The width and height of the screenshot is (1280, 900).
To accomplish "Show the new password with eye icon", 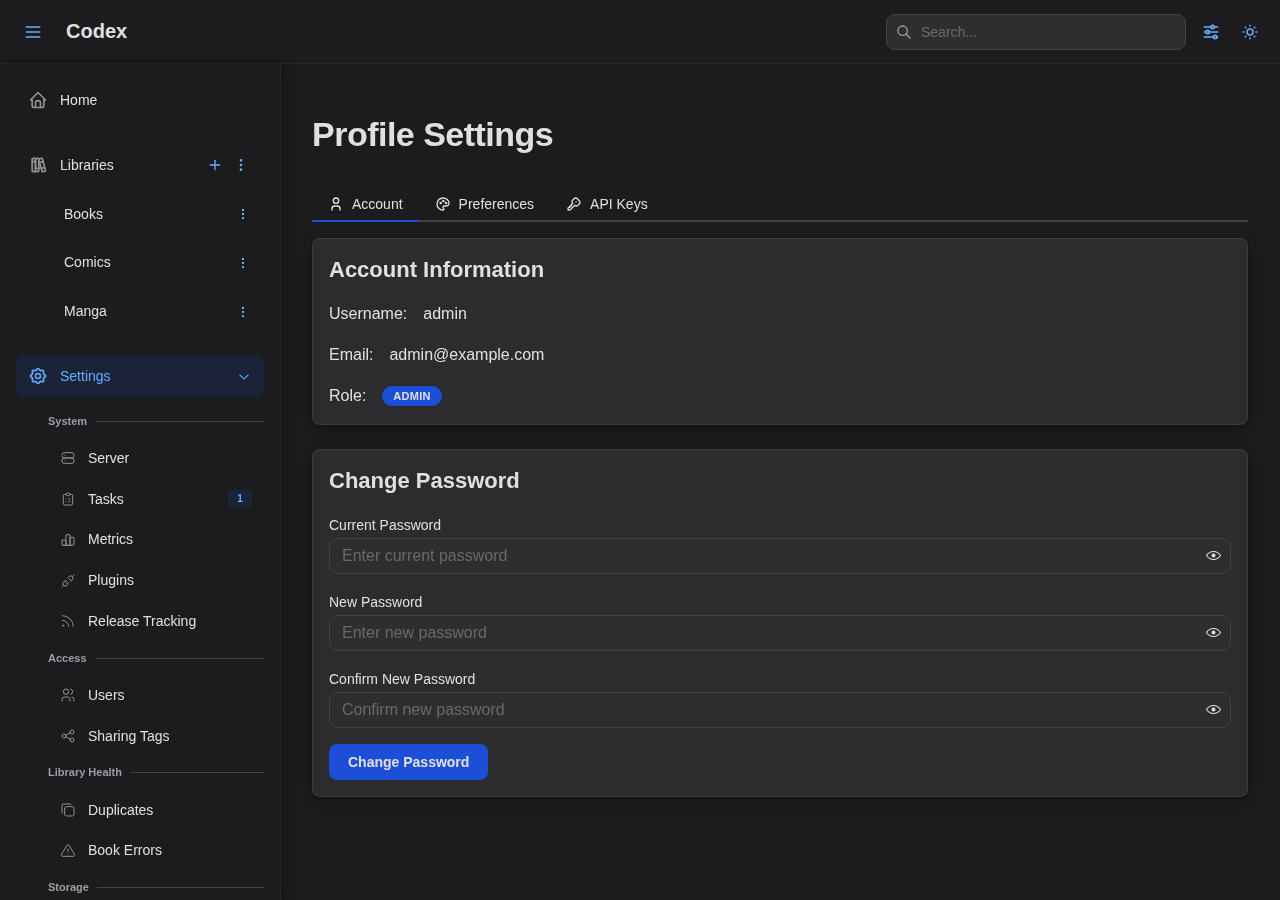I will 1213,633.
